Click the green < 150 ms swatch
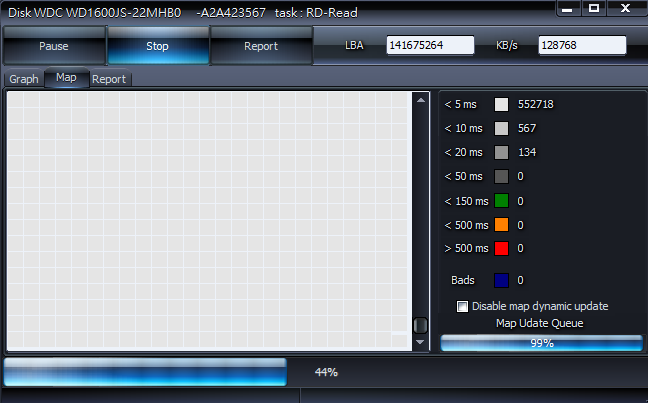The height and width of the screenshot is (403, 648). (501, 201)
